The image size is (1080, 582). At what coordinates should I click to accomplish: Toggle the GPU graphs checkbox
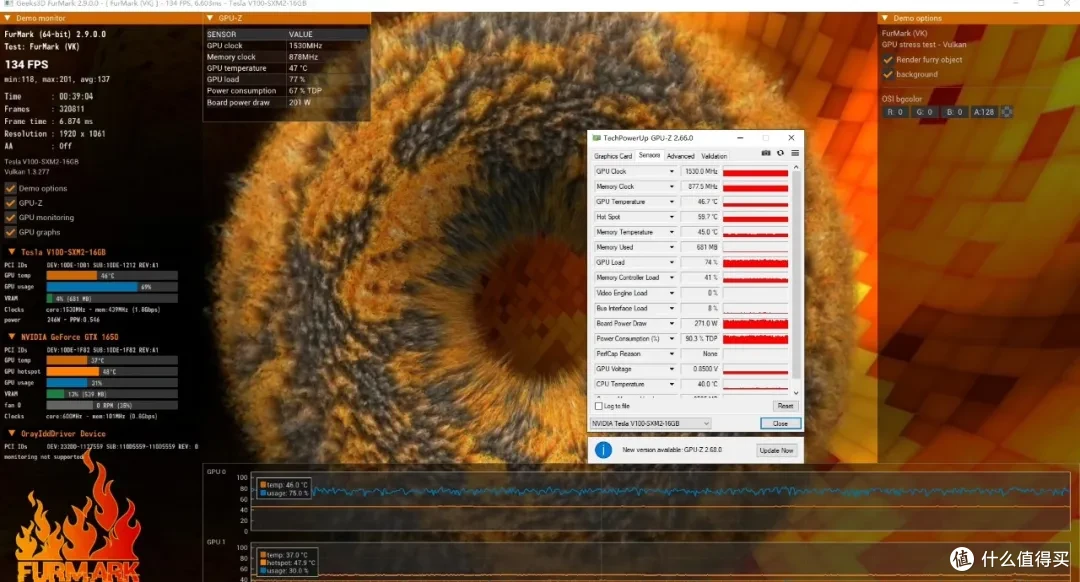point(10,232)
